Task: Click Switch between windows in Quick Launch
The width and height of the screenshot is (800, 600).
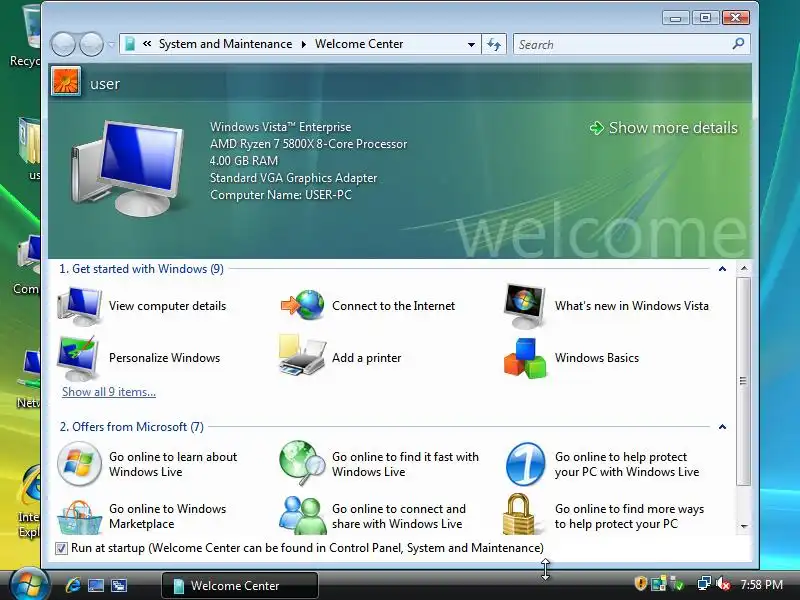Action: (x=119, y=585)
